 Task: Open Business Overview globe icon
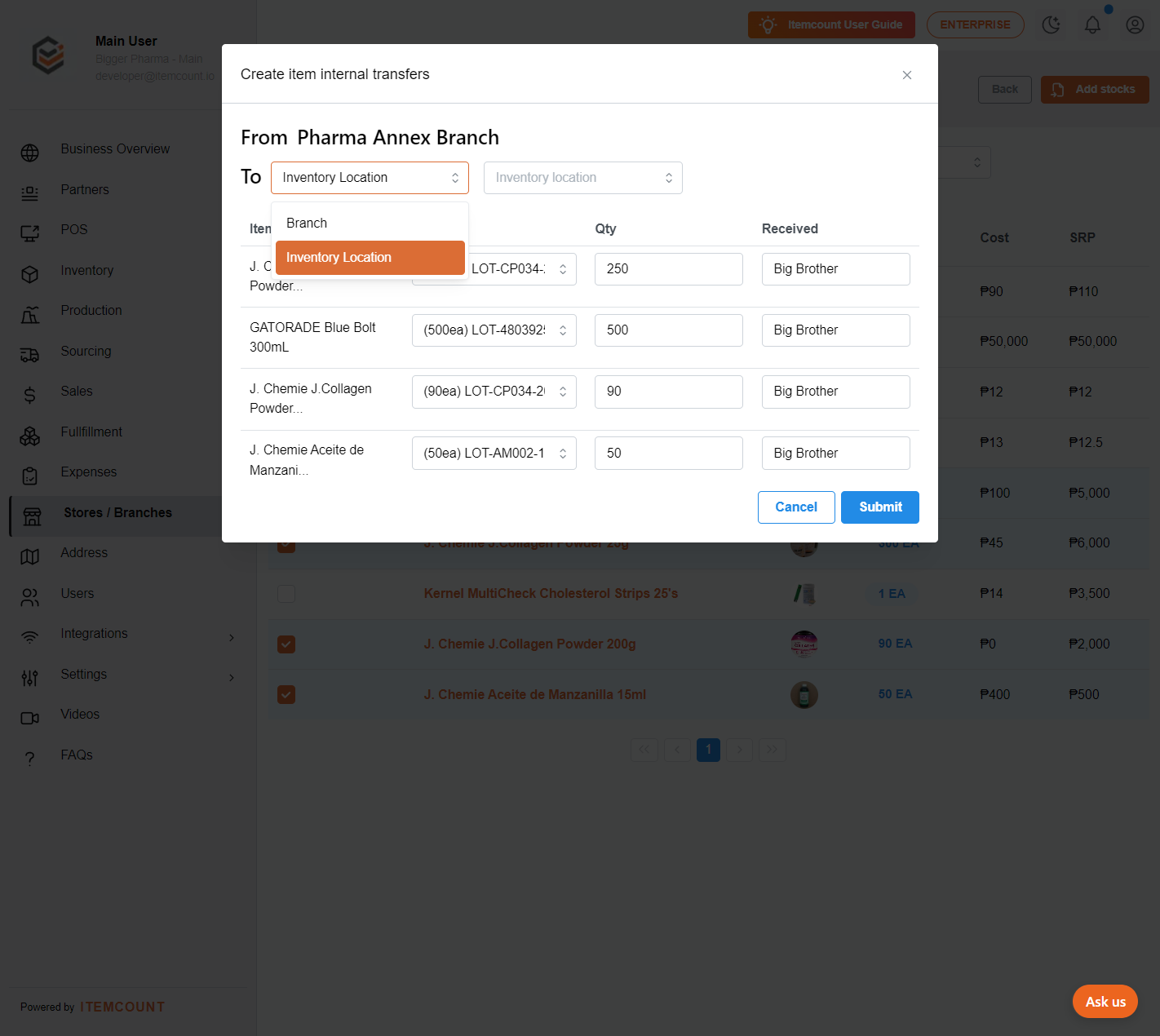(30, 153)
